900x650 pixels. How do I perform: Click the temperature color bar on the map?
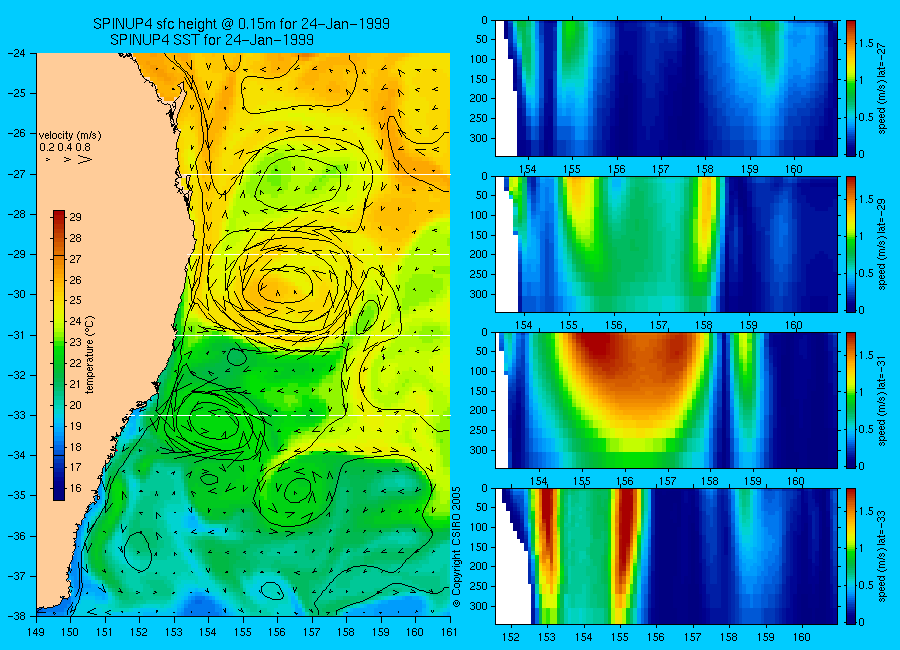pos(59,355)
